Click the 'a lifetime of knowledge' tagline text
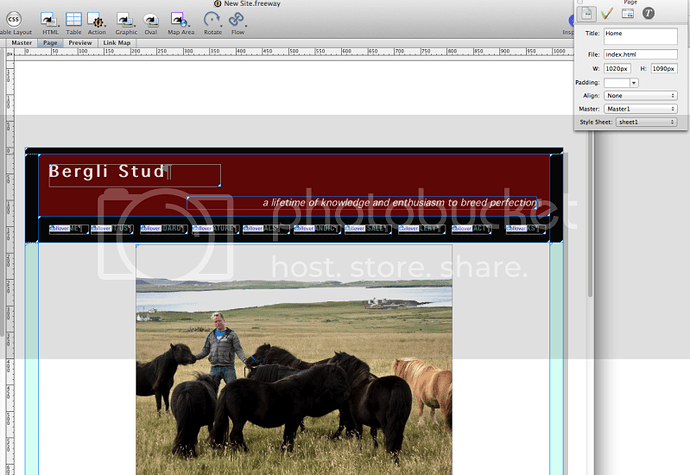This screenshot has height=475, width=690. 400,203
